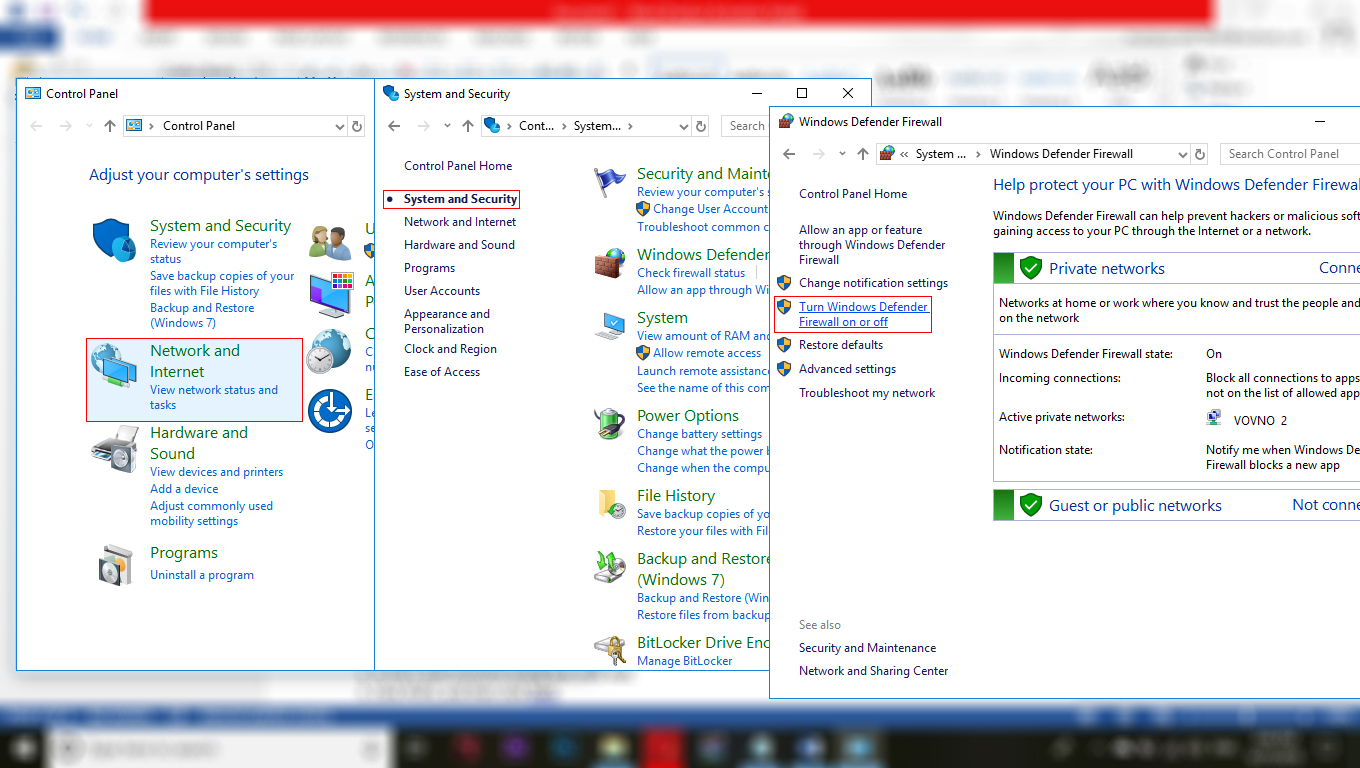
Task: Select Network and Internet in the System and Security sidebar
Action: coord(460,222)
